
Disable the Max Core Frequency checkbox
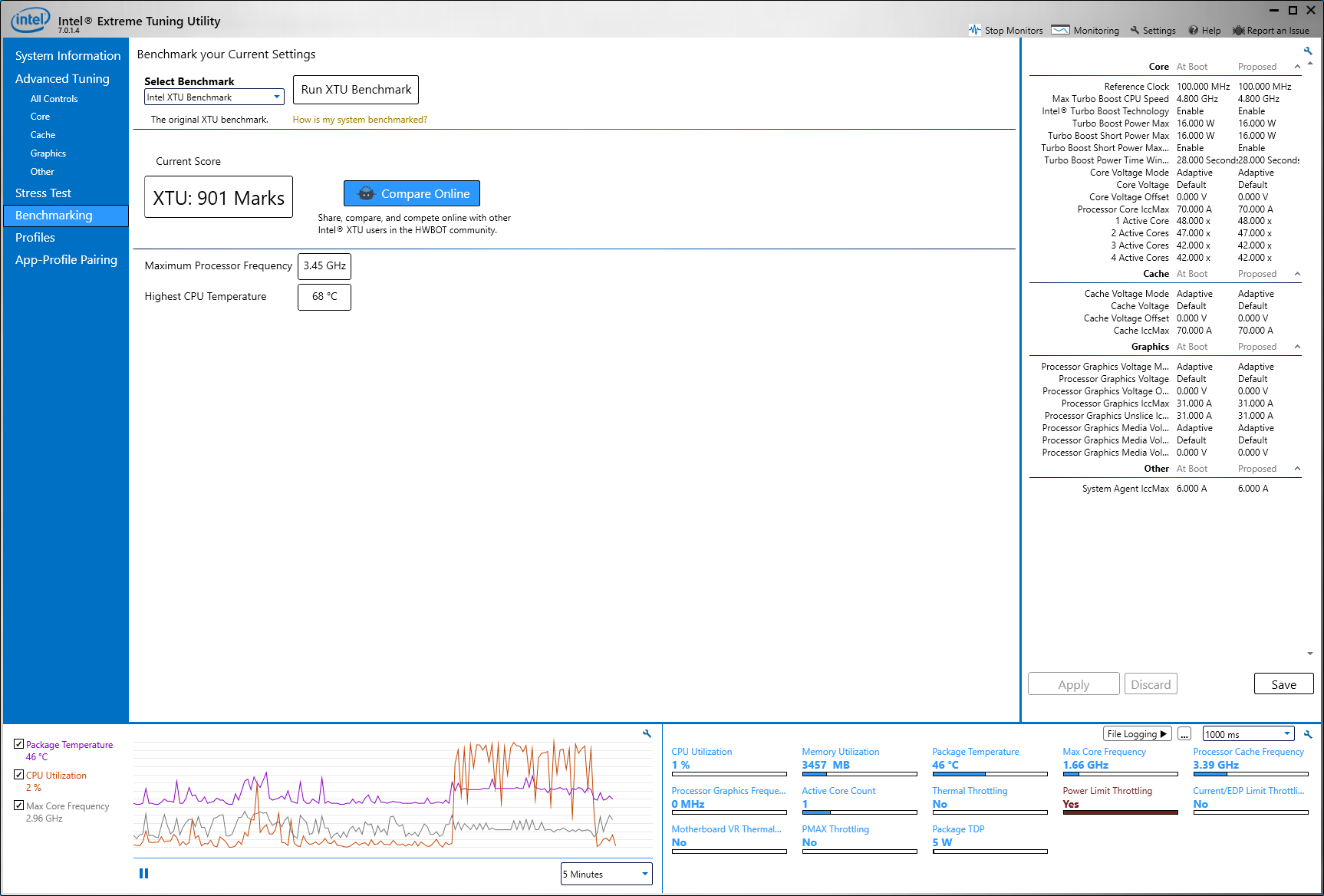coord(18,805)
